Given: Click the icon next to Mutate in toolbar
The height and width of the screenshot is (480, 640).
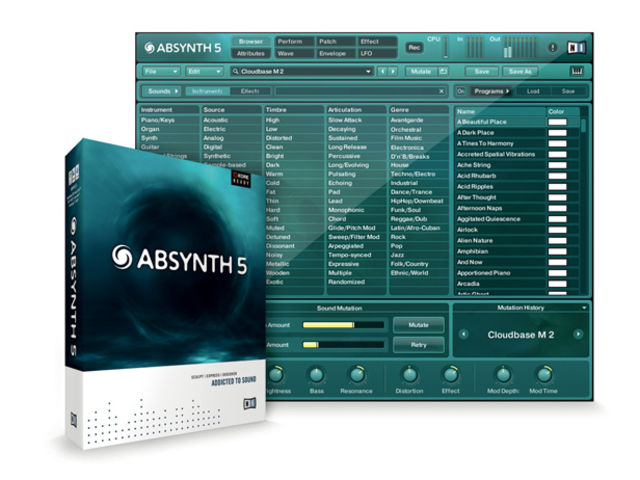Looking at the screenshot, I should pyautogui.click(x=443, y=71).
